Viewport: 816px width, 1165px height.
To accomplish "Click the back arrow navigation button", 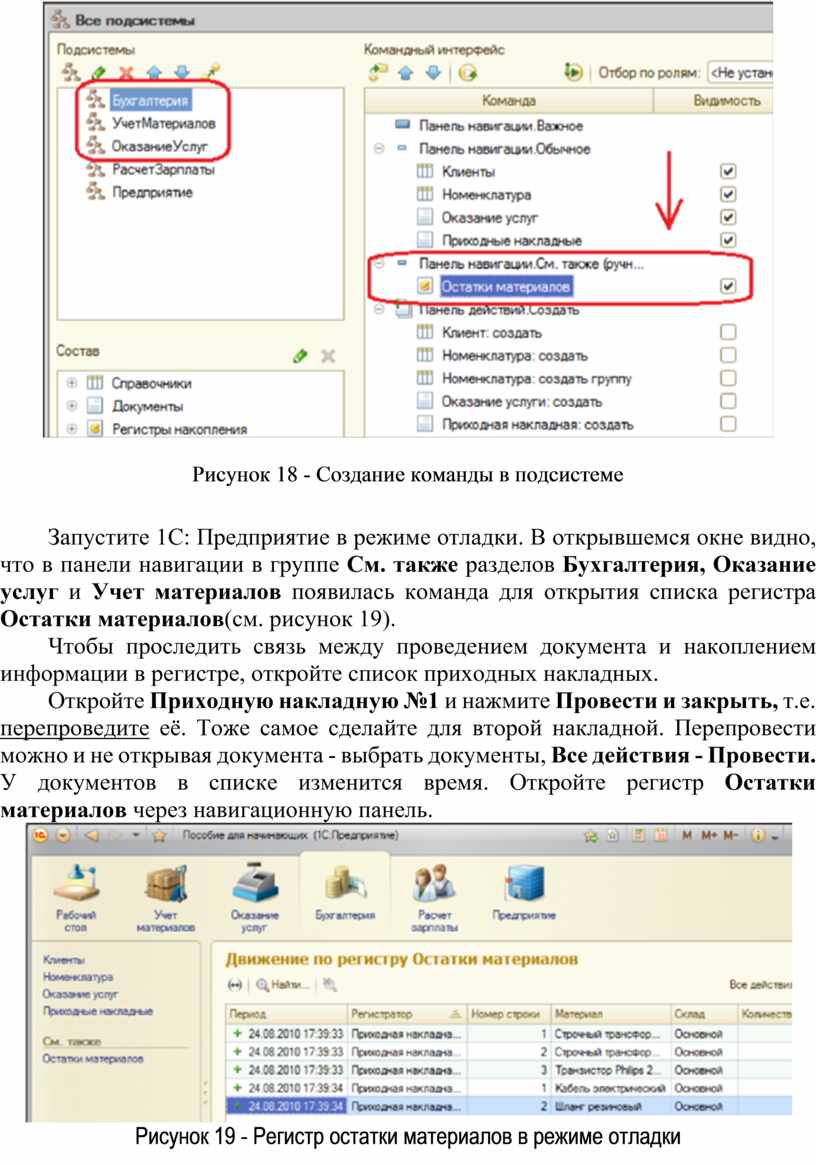I will point(90,835).
